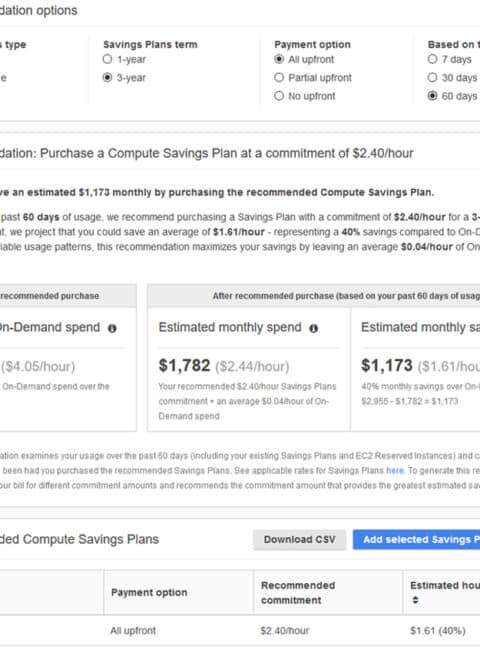
Task: Select 30 days lookback period
Action: click(432, 78)
